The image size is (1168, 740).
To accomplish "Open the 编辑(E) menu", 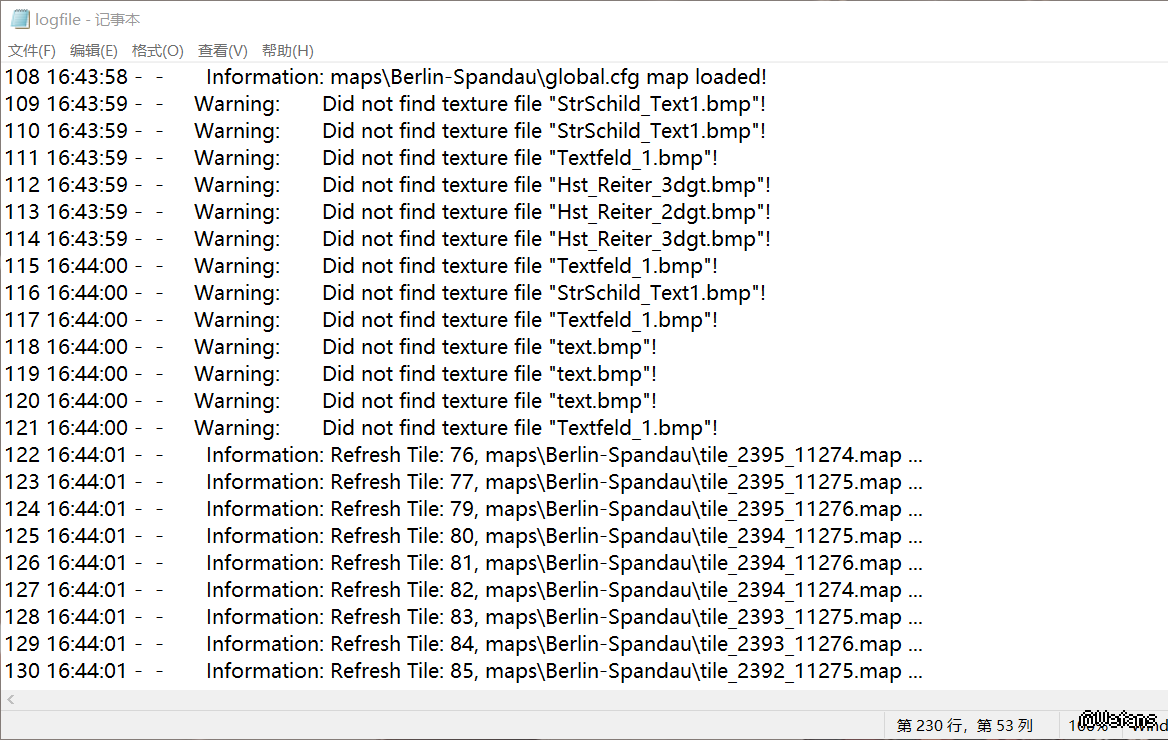I will [x=93, y=51].
